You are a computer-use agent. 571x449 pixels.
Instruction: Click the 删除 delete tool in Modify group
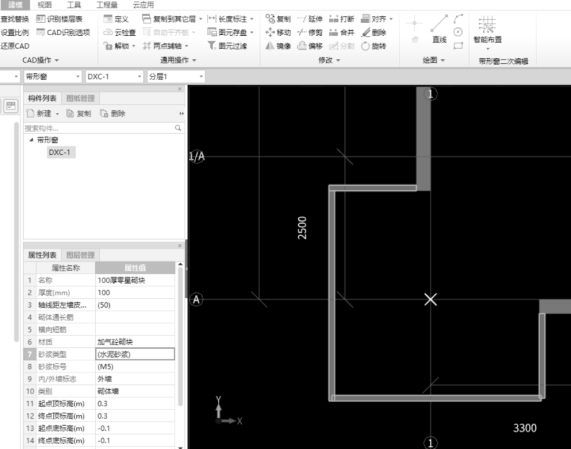373,32
